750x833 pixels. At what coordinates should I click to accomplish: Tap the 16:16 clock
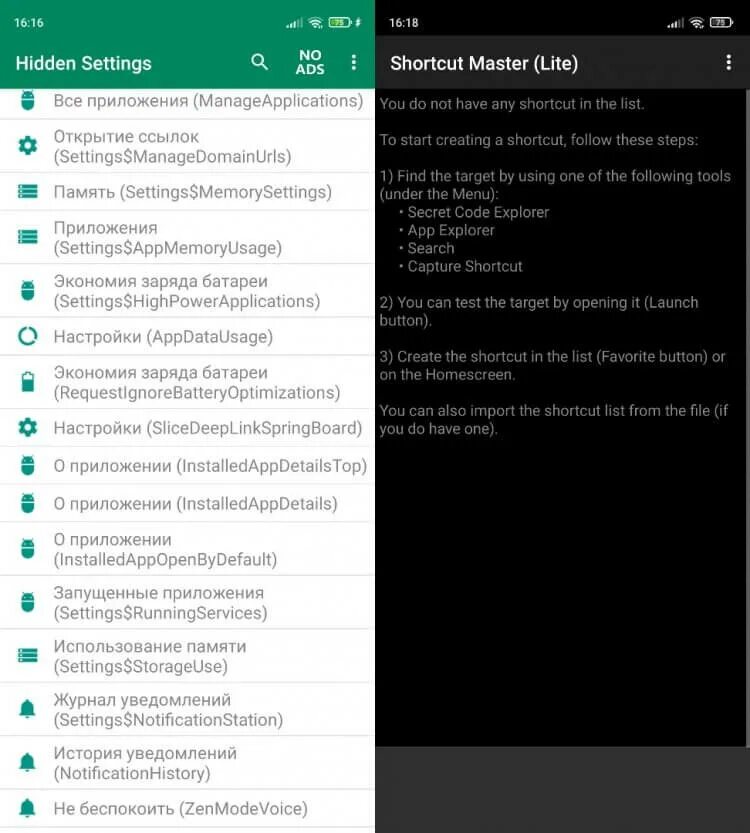pos(29,22)
